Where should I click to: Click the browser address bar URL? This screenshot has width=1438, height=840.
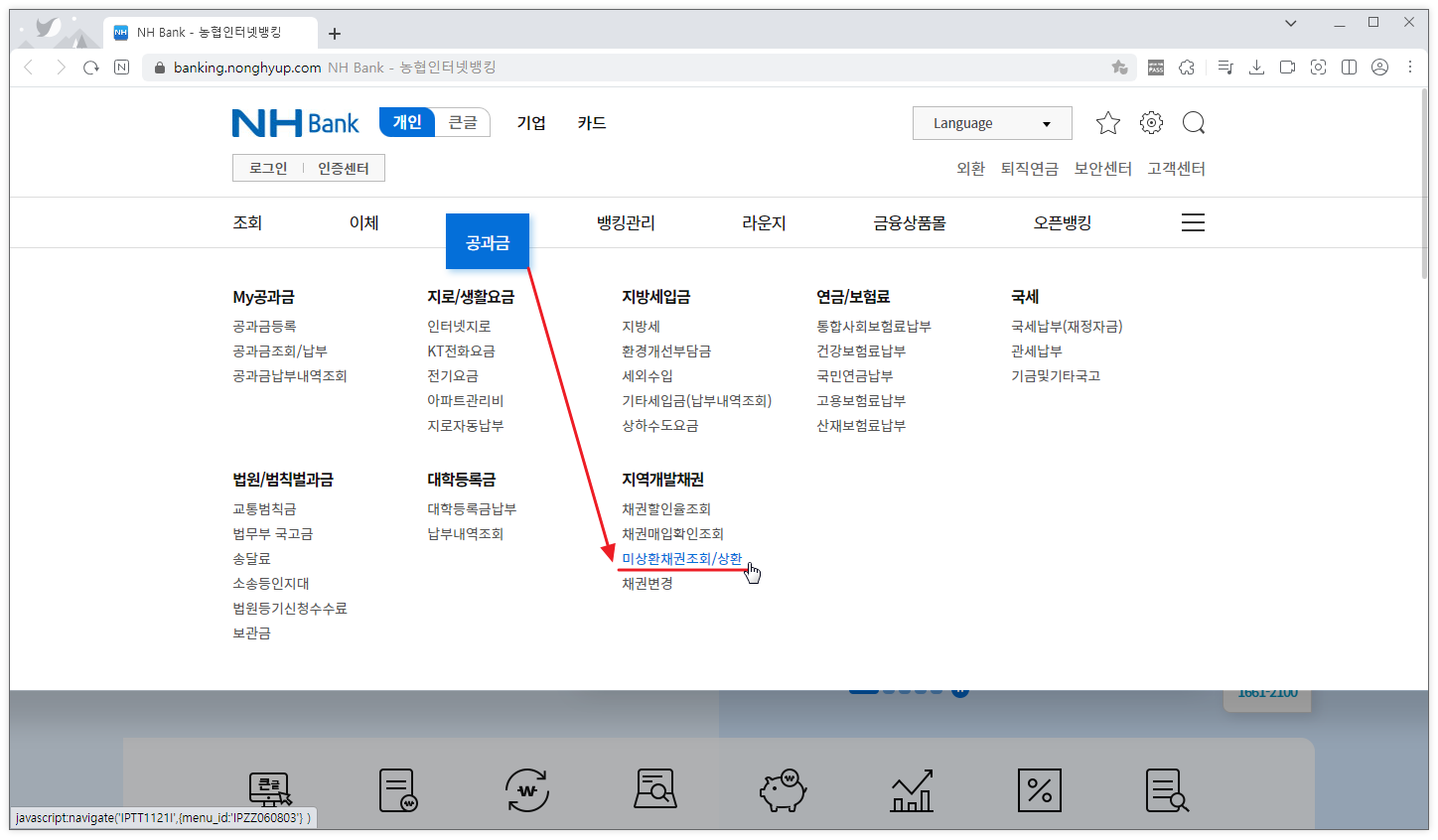(247, 68)
